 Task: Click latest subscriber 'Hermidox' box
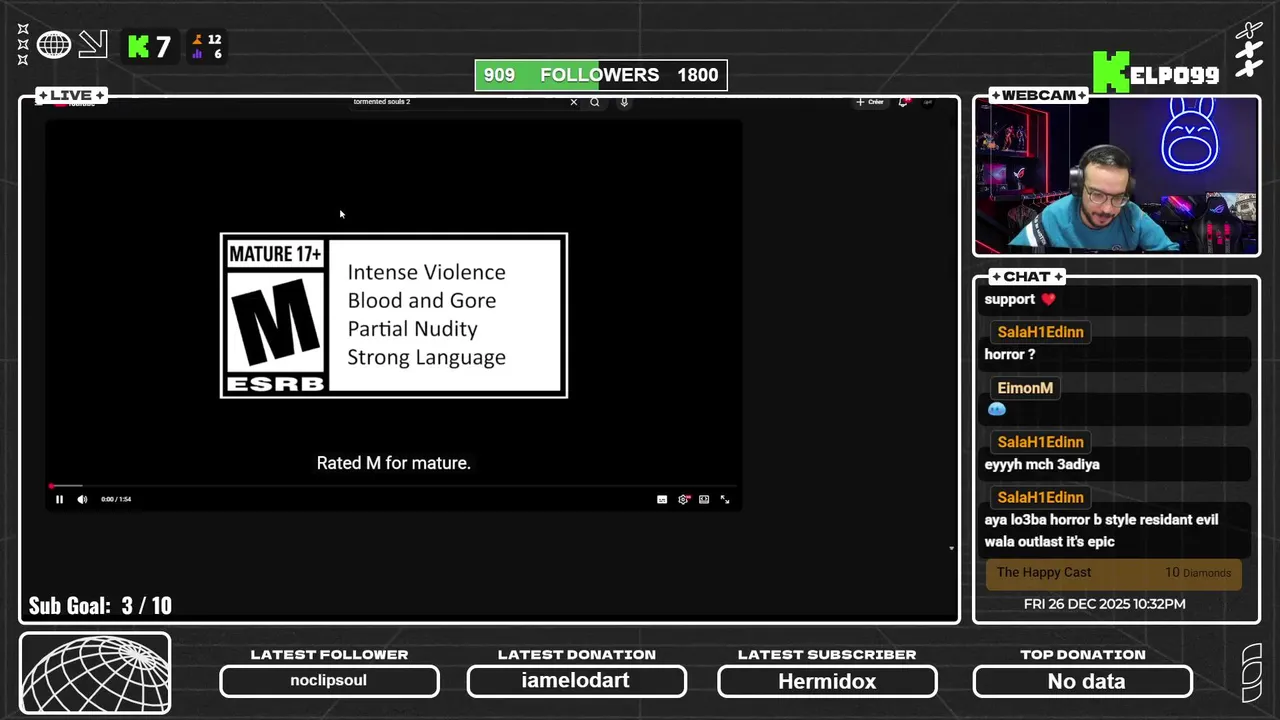[x=827, y=681]
